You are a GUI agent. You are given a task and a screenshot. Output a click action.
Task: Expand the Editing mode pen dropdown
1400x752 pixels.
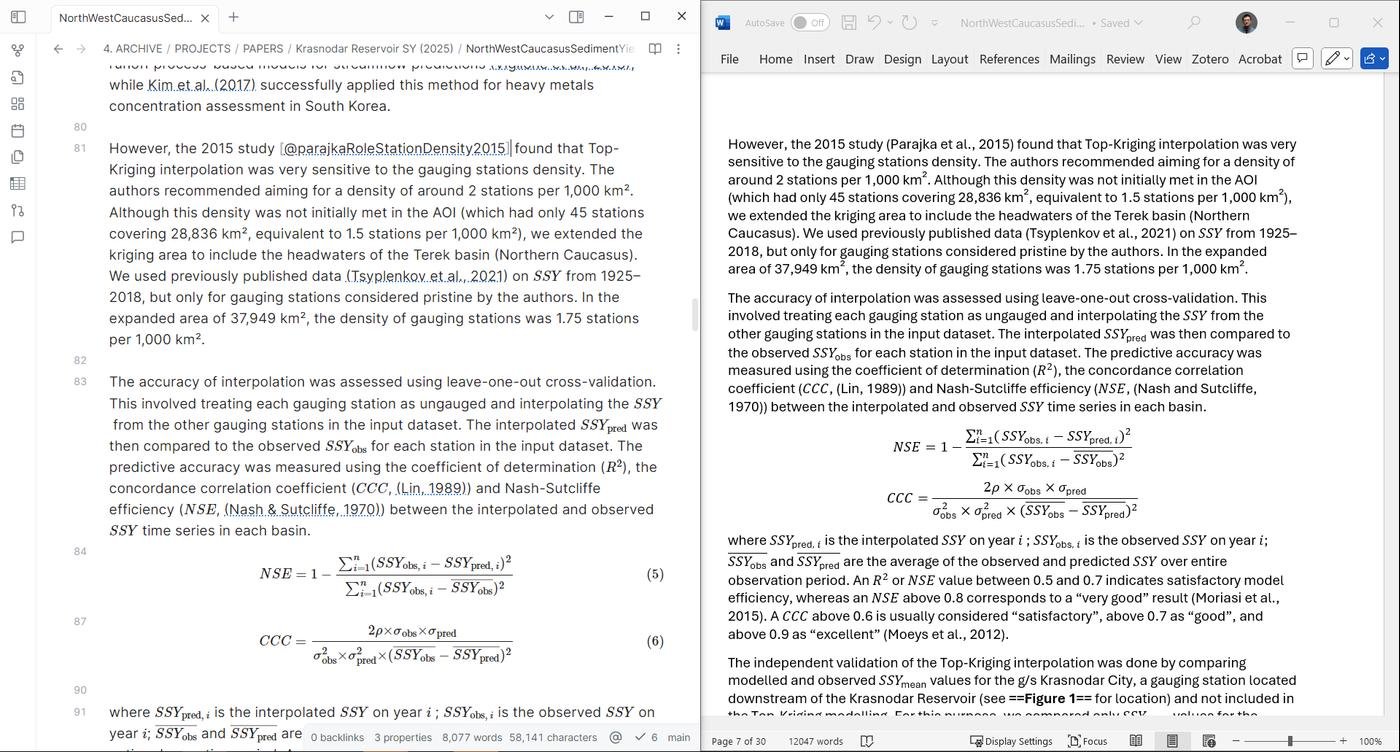click(x=1337, y=59)
